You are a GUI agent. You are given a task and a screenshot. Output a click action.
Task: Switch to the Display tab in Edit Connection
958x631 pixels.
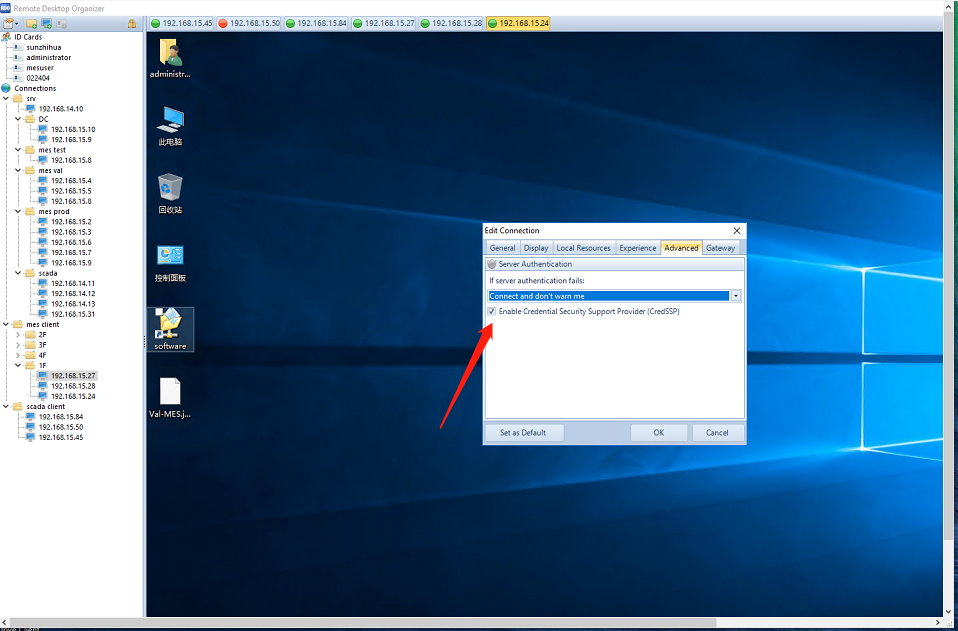536,248
